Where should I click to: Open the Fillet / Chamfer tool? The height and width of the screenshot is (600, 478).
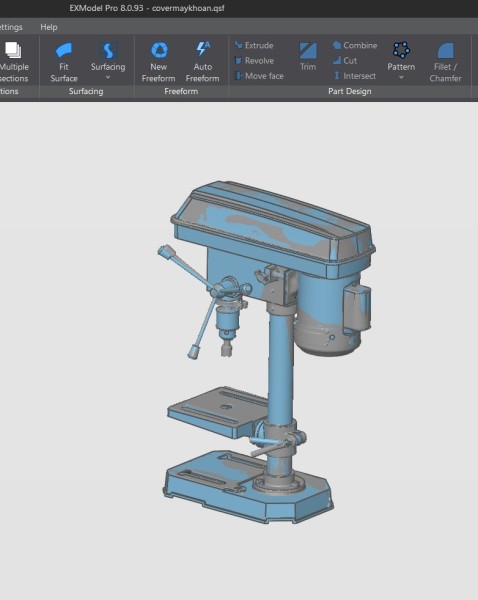[445, 62]
